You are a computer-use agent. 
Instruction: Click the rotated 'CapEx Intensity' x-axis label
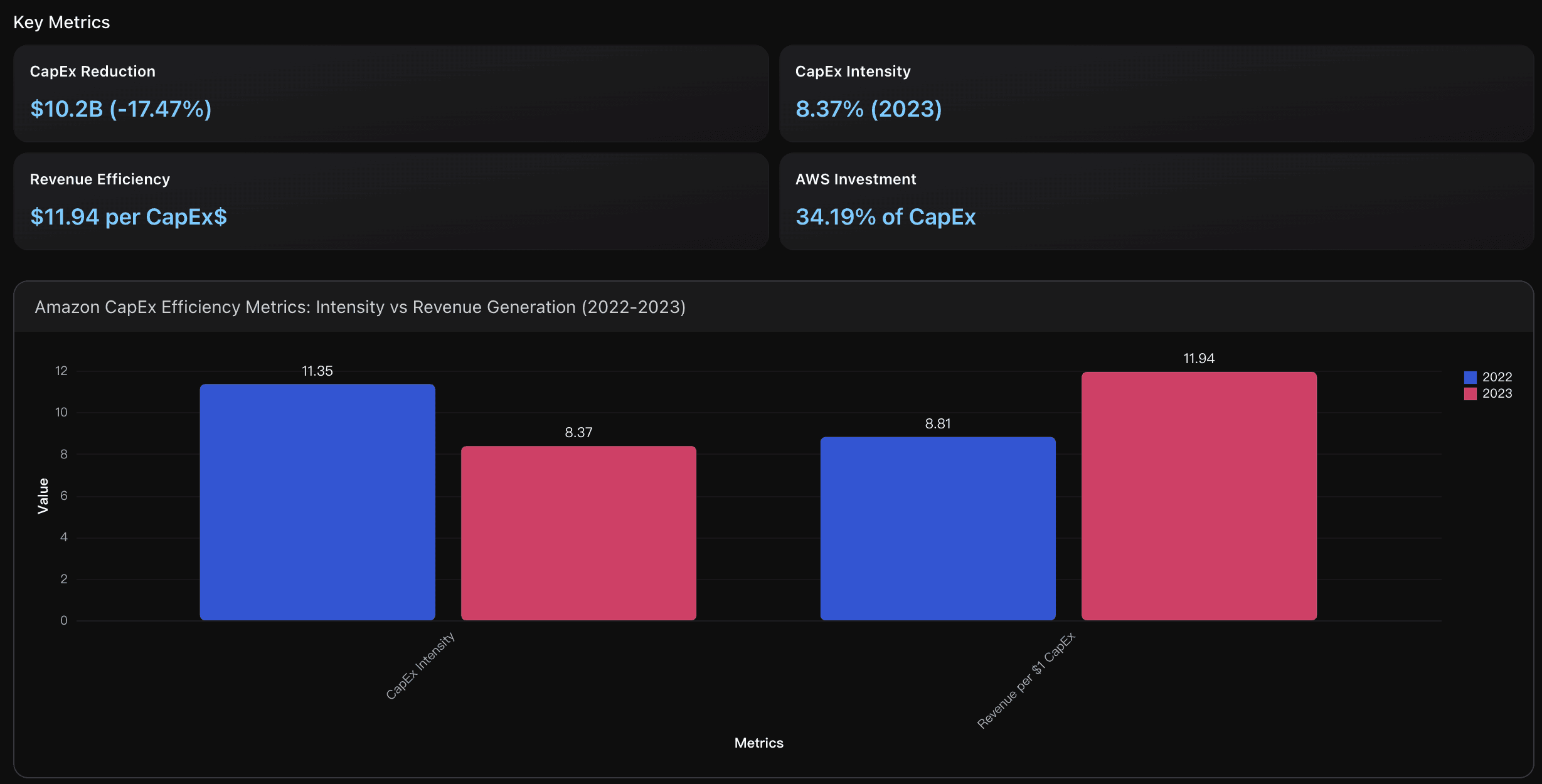420,665
